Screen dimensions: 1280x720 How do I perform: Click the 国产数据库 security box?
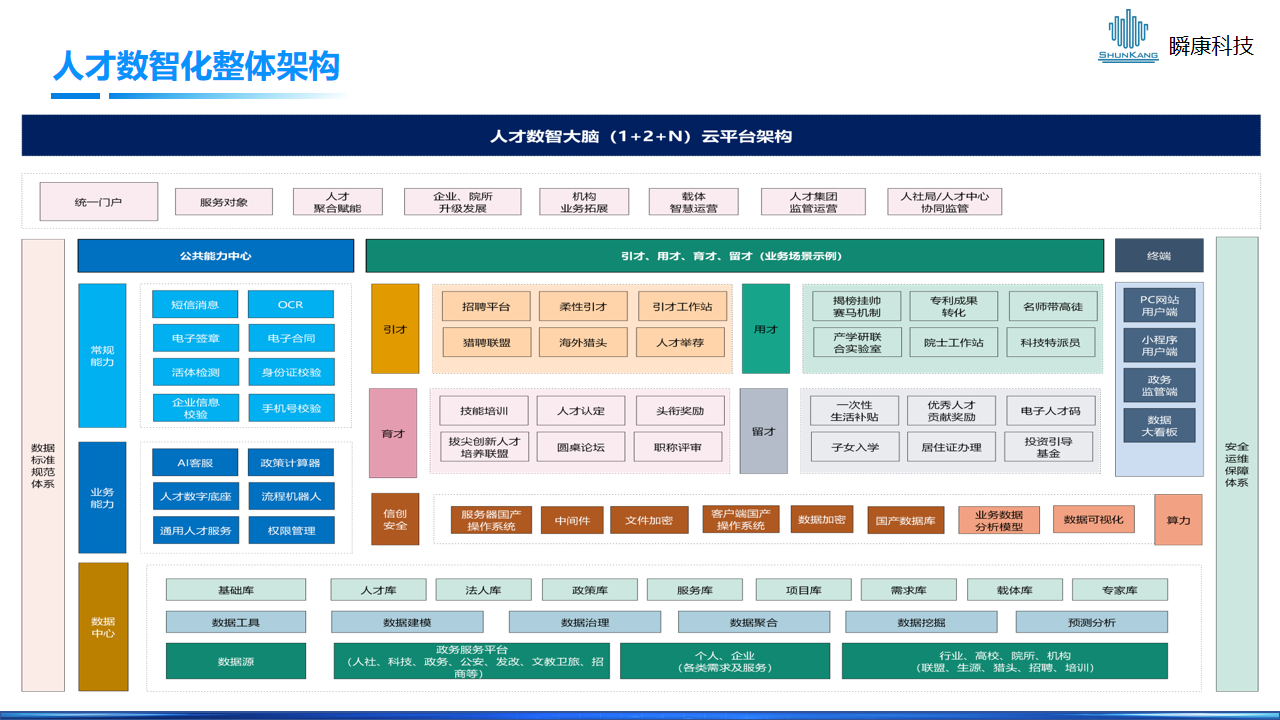tap(904, 519)
